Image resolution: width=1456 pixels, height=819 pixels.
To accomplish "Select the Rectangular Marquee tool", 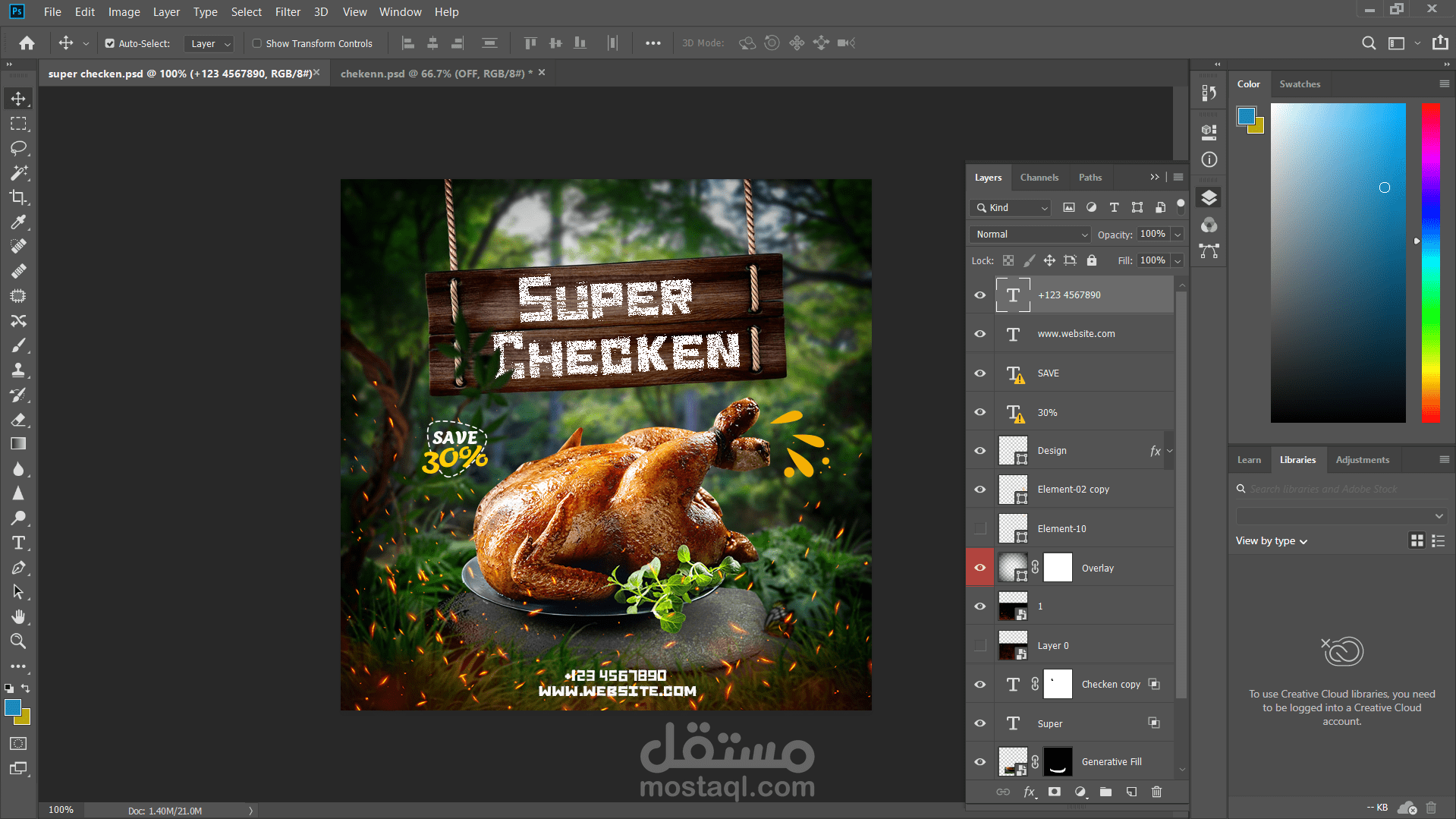I will pyautogui.click(x=18, y=124).
